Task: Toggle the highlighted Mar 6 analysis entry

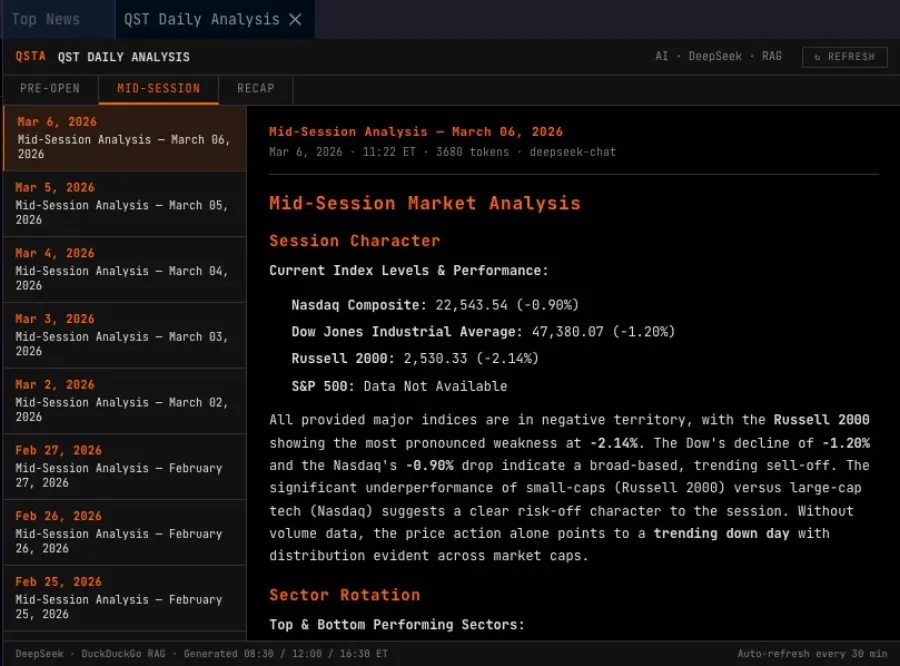Action: click(x=124, y=138)
